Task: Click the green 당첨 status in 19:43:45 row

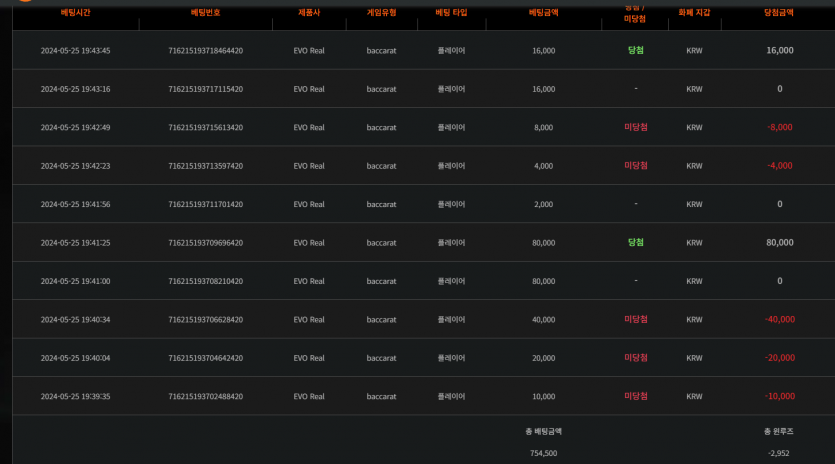Action: point(635,50)
